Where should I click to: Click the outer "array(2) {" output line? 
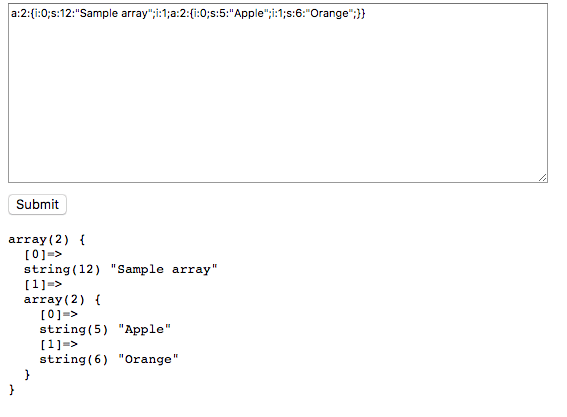click(x=47, y=239)
